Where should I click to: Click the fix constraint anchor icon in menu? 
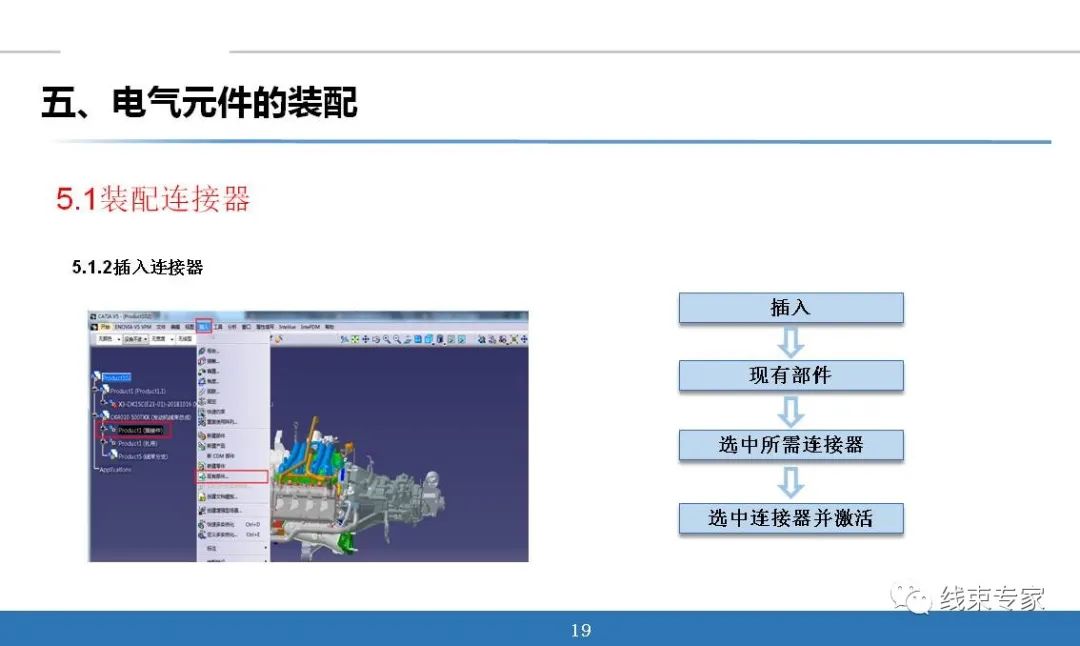pos(202,402)
